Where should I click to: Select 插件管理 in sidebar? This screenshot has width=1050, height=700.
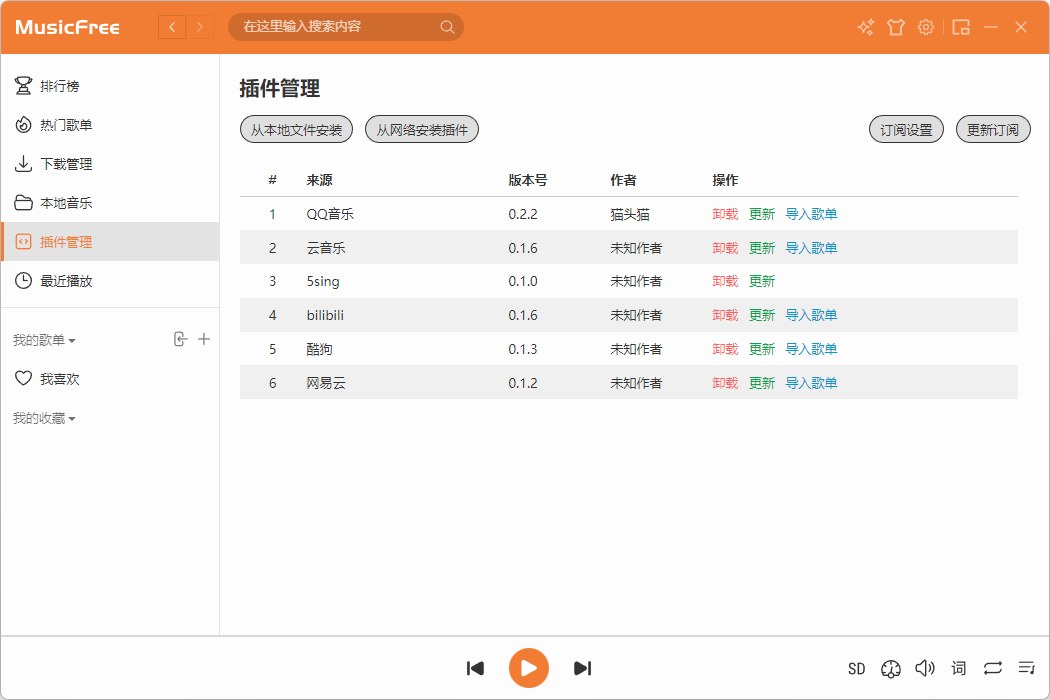point(110,242)
